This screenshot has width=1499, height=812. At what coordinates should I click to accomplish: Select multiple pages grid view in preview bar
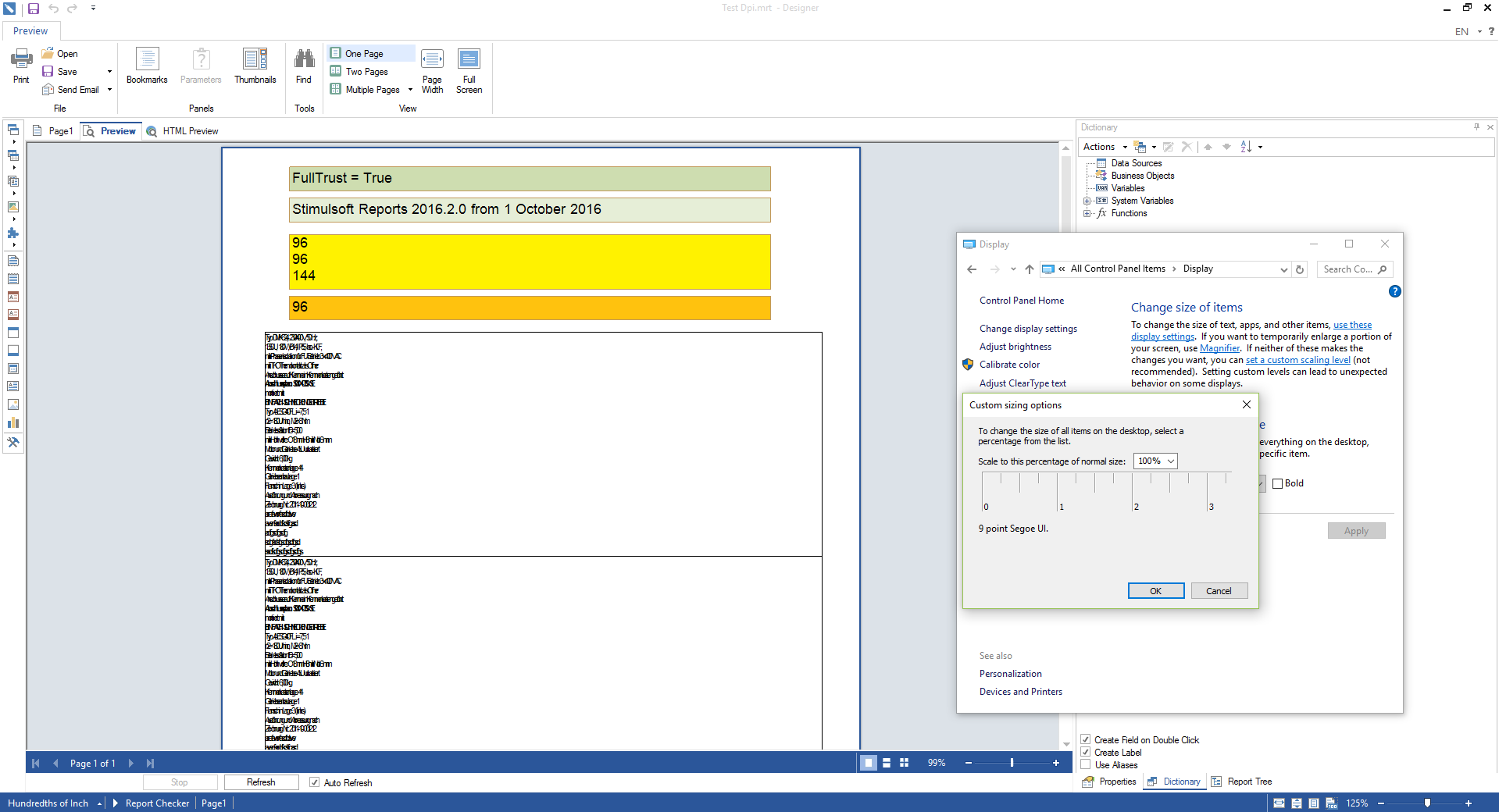pos(905,763)
